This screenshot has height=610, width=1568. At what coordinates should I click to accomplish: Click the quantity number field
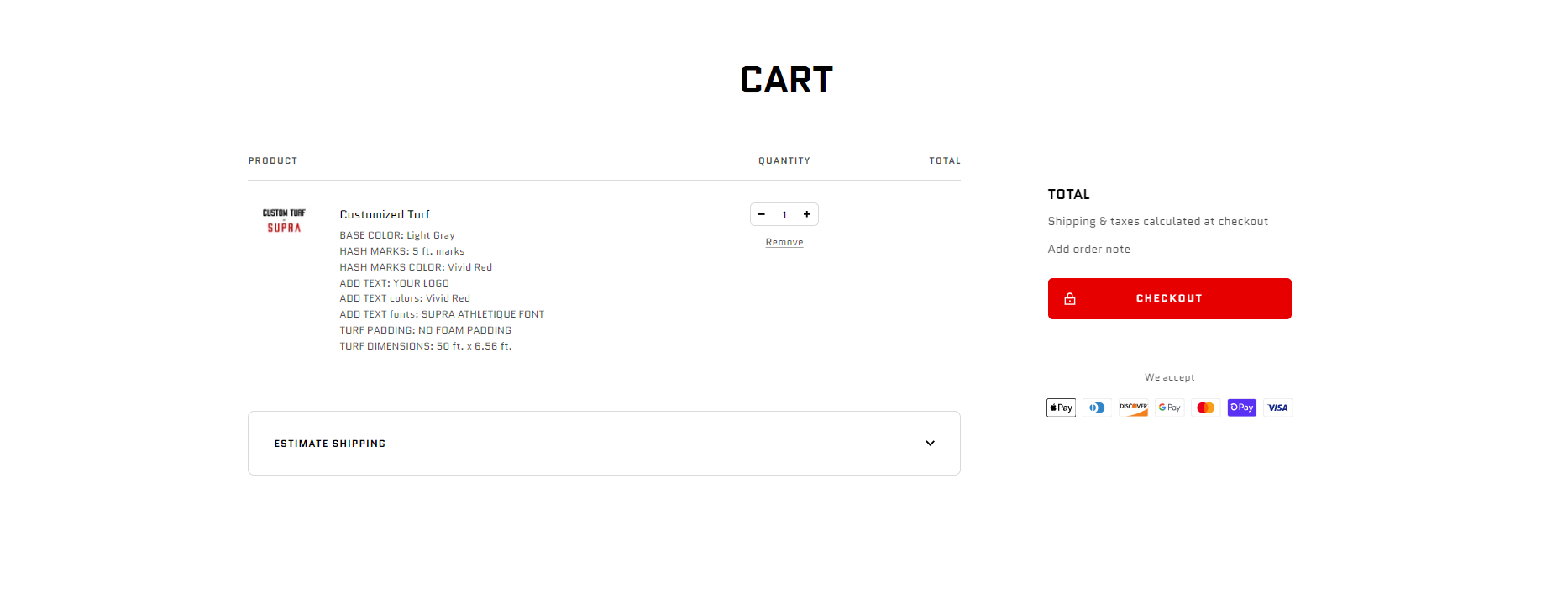(784, 215)
